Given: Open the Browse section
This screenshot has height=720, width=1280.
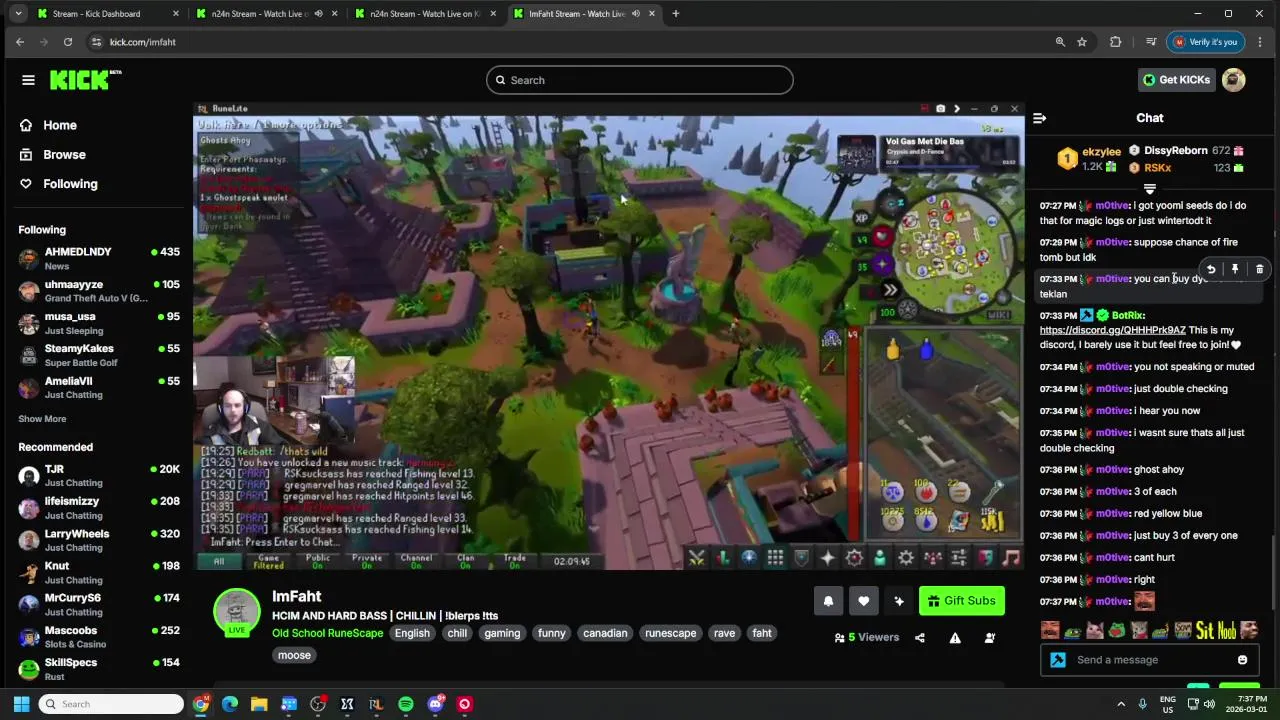Looking at the screenshot, I should tap(52, 154).
